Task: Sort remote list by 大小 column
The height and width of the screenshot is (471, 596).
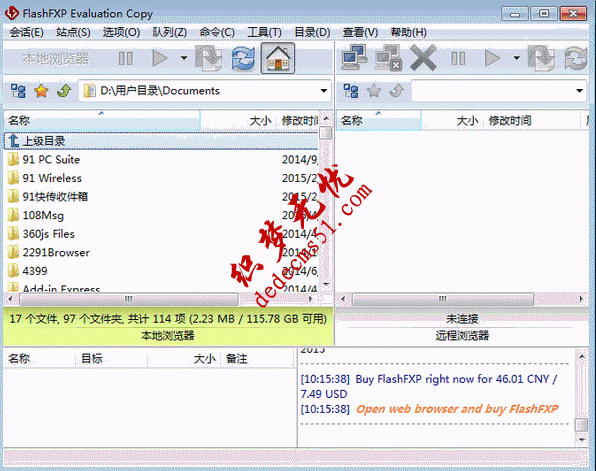Action: point(452,121)
